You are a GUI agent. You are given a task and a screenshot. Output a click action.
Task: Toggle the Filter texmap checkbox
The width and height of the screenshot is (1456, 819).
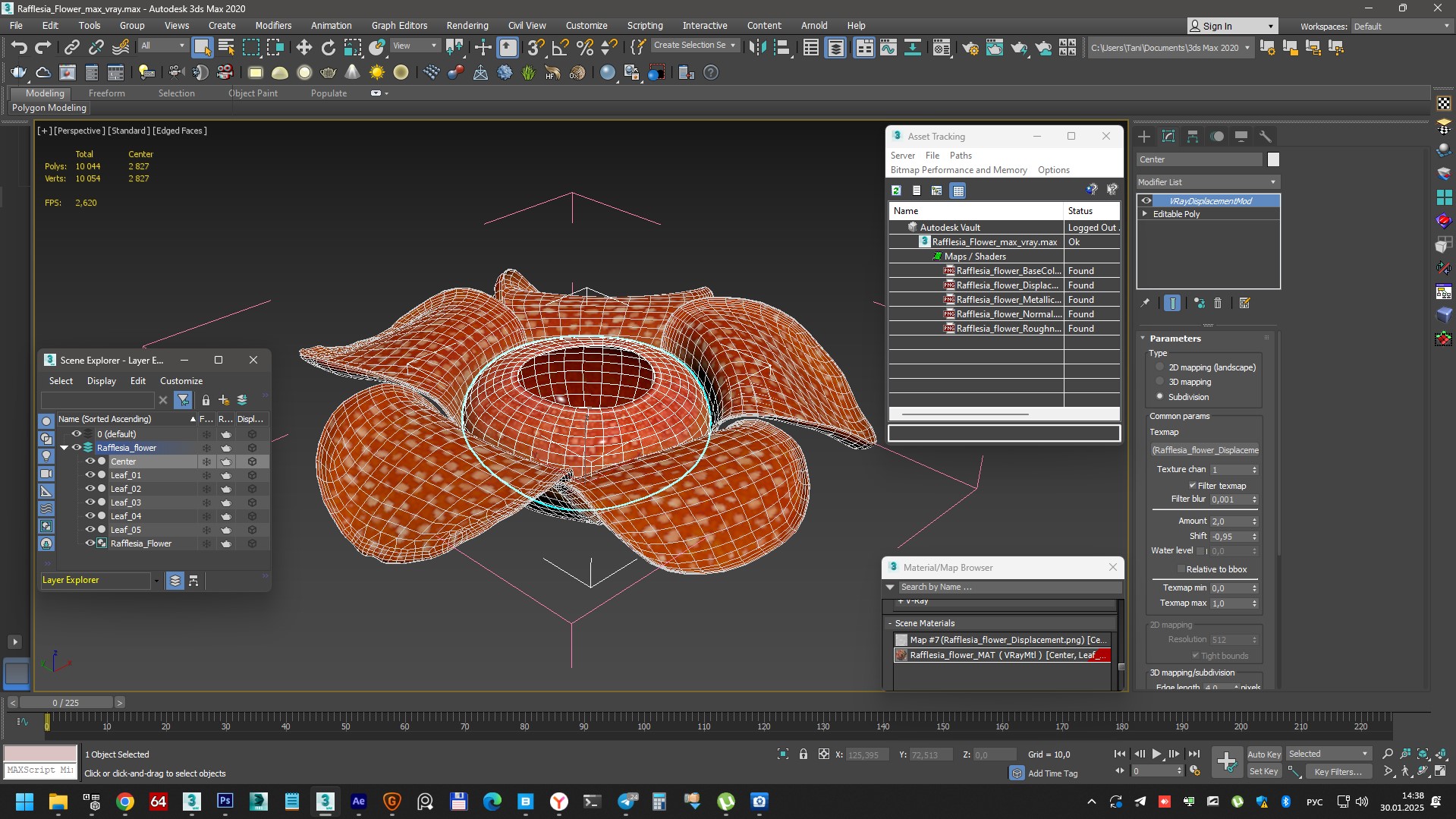coord(1193,486)
